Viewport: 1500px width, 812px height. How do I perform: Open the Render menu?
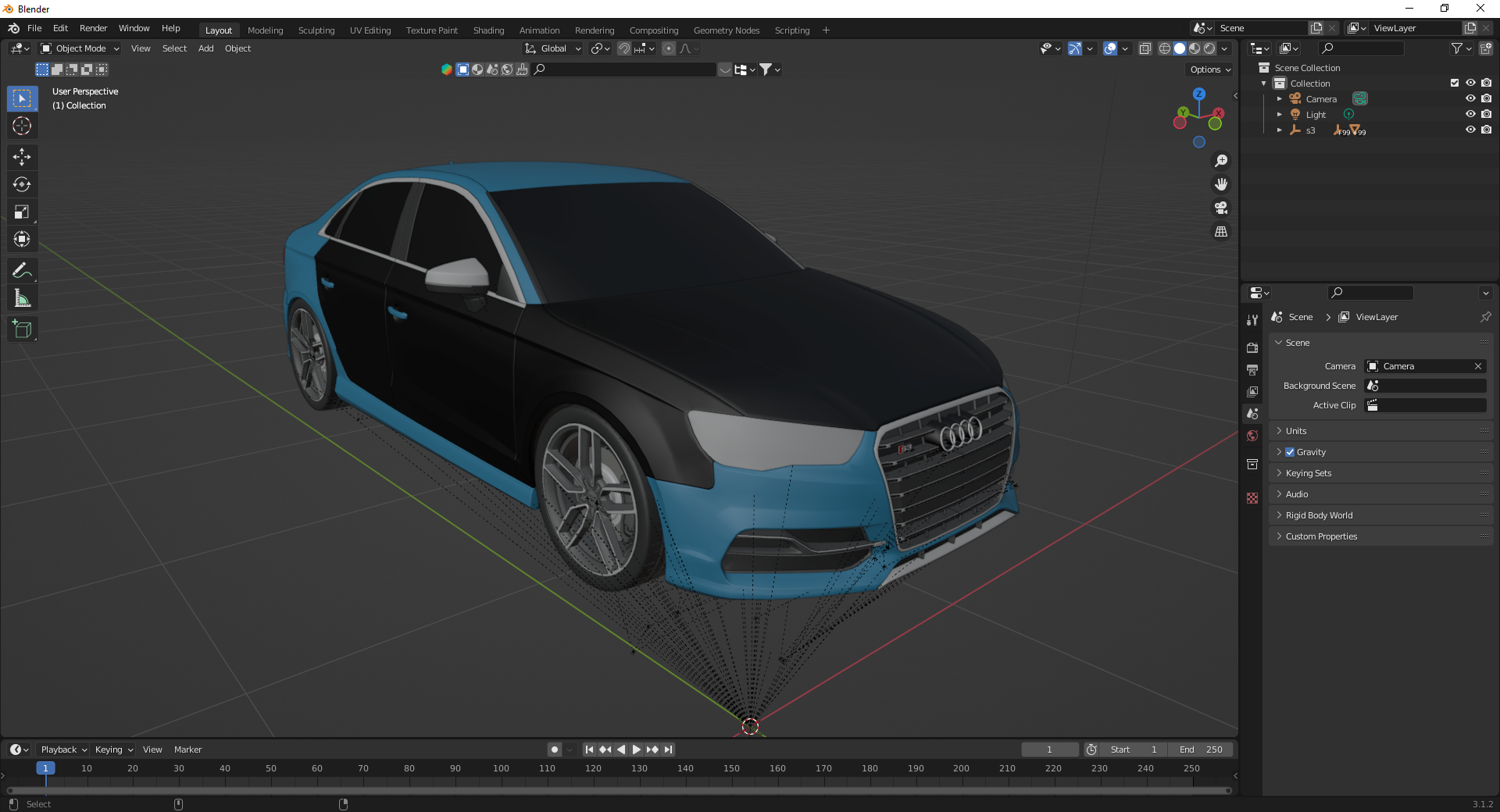point(93,28)
